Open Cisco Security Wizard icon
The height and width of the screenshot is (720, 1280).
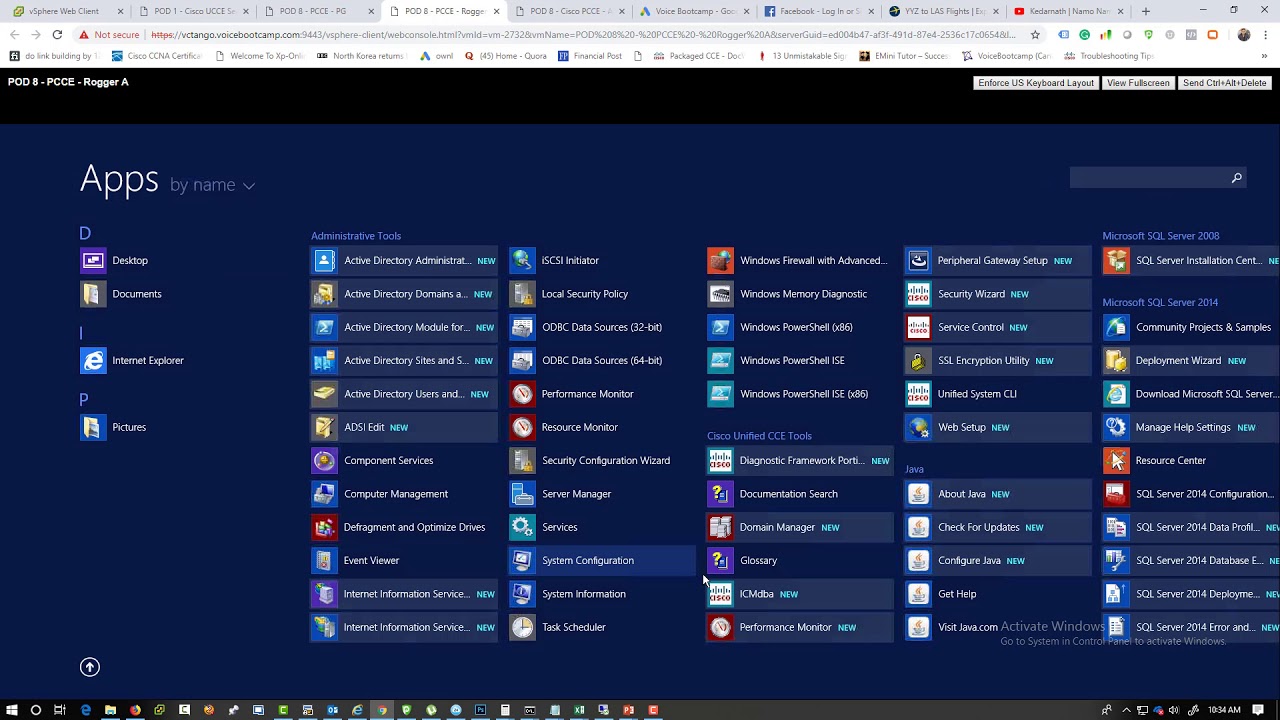point(918,294)
